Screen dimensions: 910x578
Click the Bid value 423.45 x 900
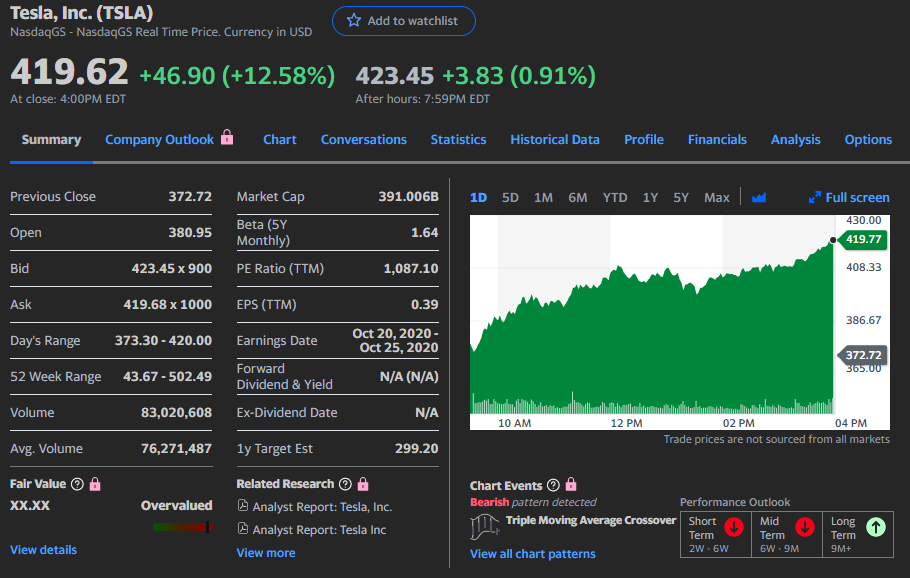pos(172,269)
